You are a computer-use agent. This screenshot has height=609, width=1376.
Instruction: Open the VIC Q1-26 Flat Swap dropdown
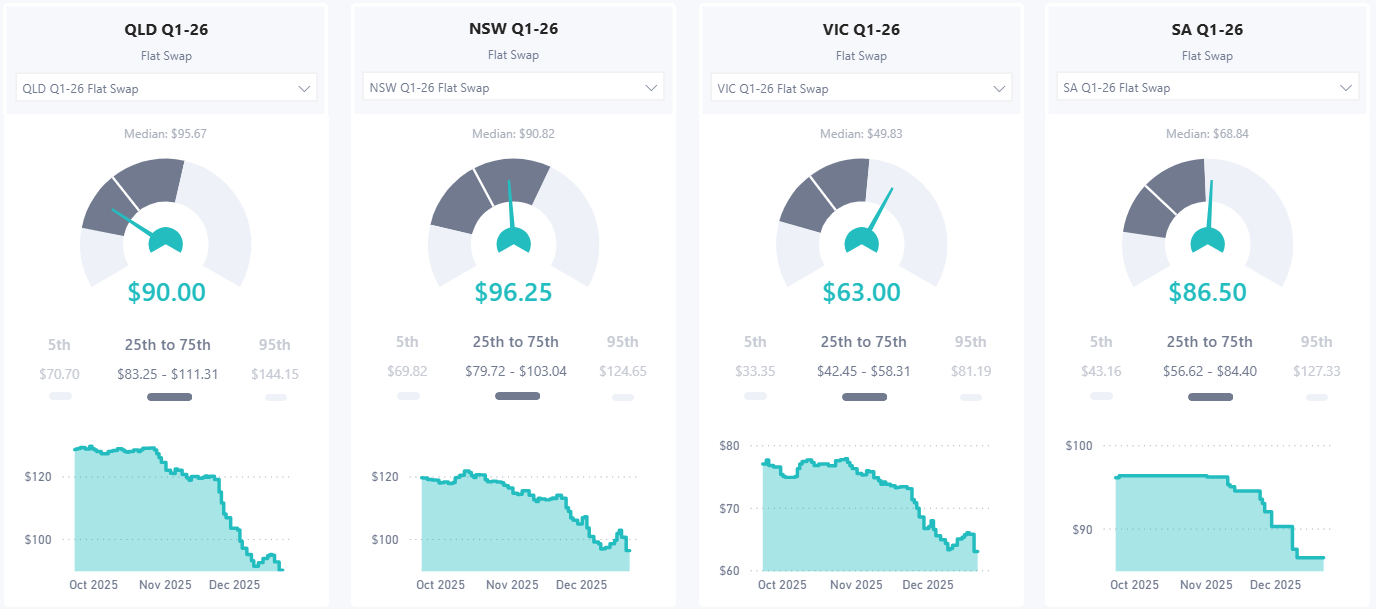pos(861,88)
